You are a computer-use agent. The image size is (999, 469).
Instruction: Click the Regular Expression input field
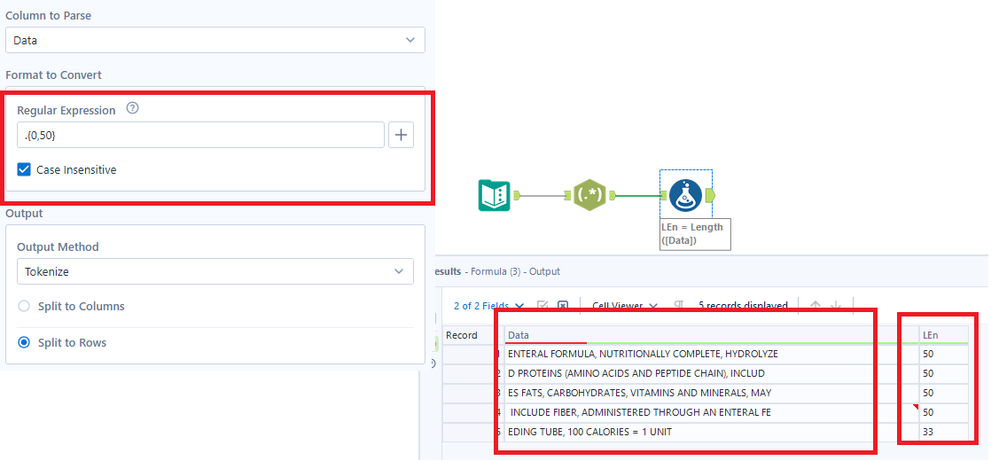(201, 135)
